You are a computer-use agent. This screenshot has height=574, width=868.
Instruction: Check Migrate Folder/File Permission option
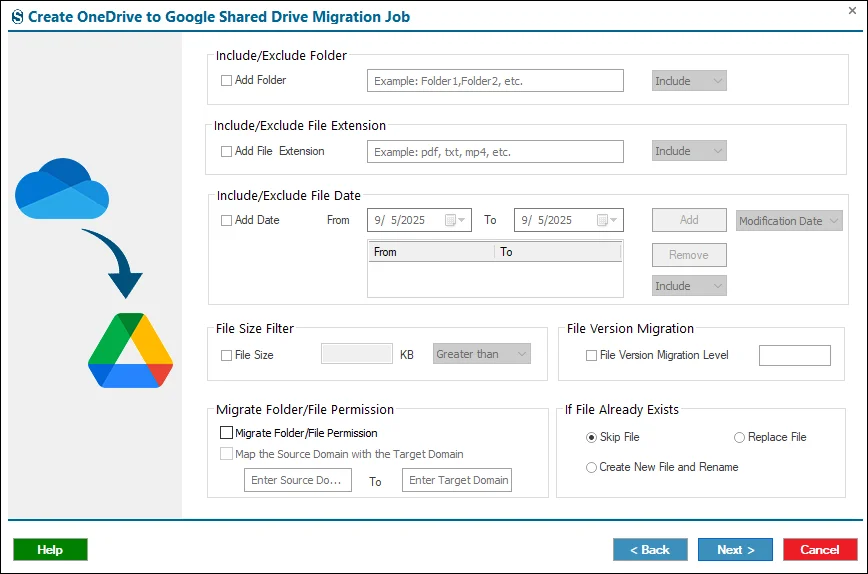point(226,432)
